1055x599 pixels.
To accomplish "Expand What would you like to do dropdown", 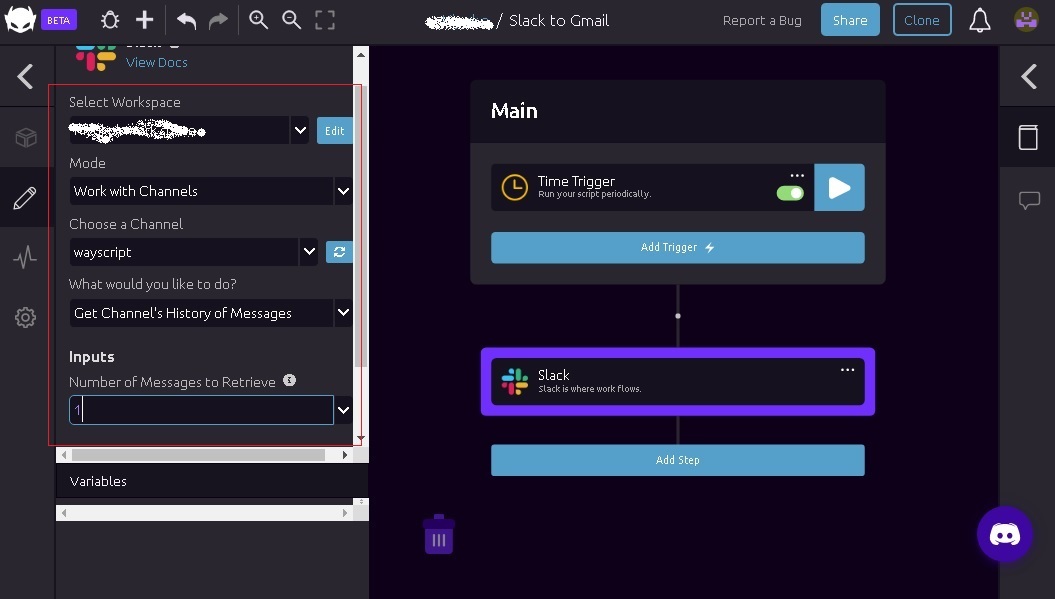I will click(x=343, y=313).
